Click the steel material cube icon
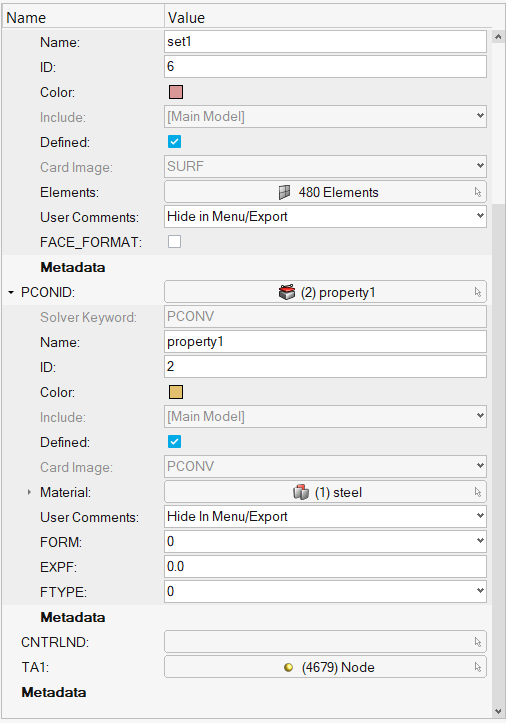Image resolution: width=506 pixels, height=723 pixels. click(x=301, y=492)
